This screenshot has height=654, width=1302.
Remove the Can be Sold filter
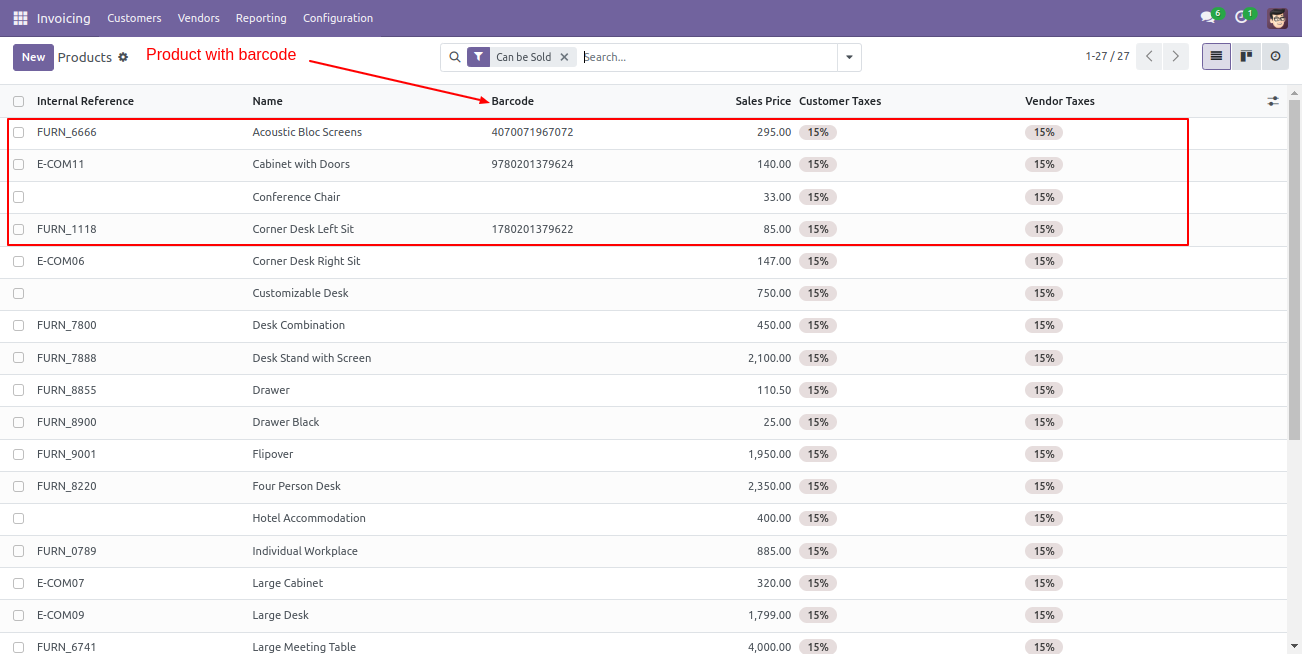pos(564,57)
